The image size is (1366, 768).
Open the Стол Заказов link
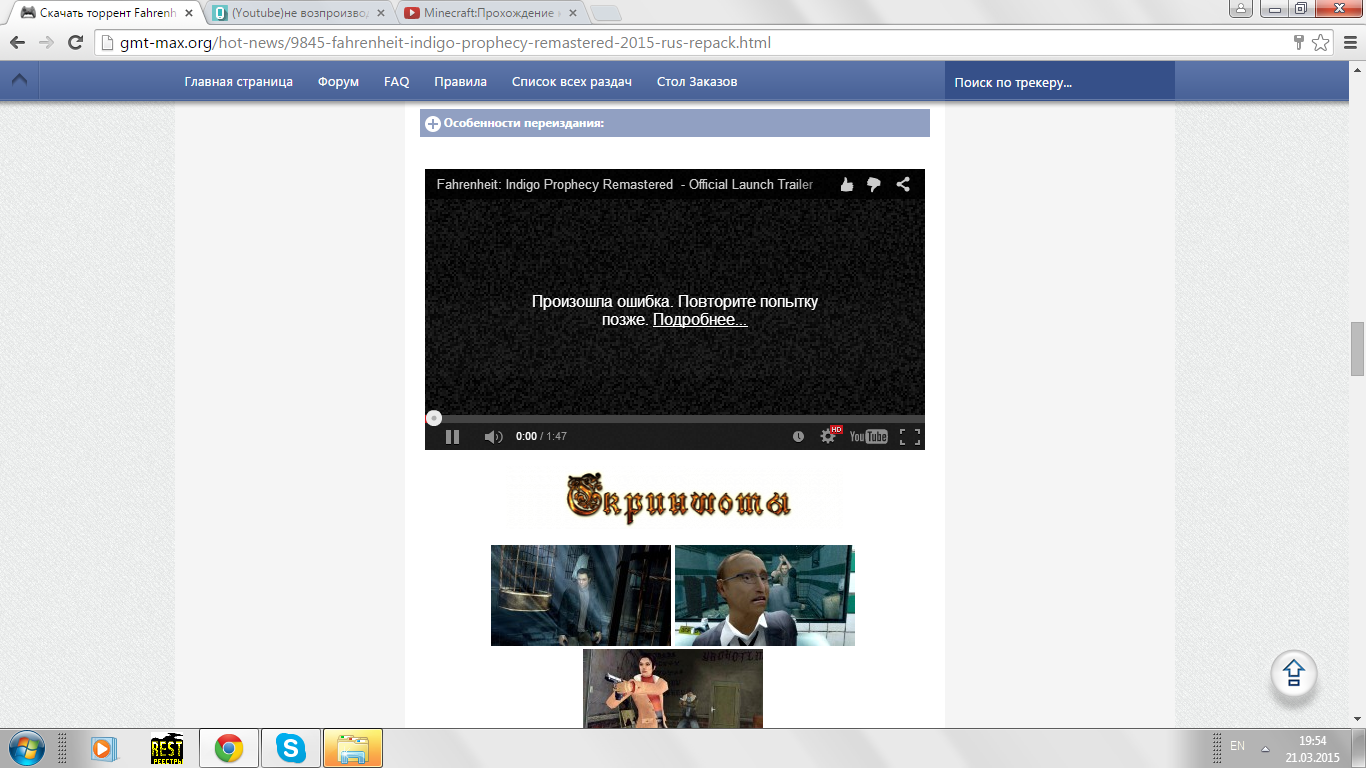697,82
